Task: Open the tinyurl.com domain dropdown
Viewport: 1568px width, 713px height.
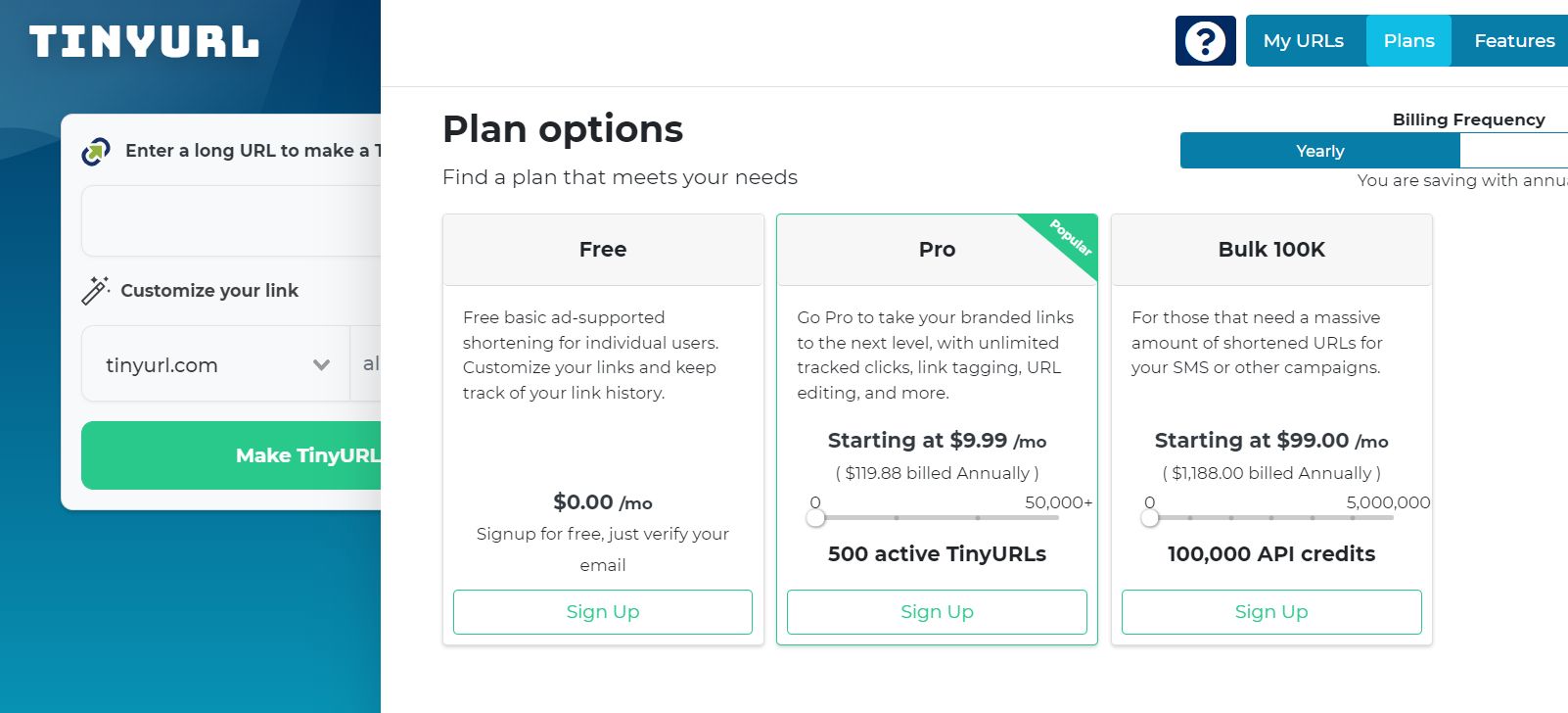Action: pyautogui.click(x=215, y=364)
